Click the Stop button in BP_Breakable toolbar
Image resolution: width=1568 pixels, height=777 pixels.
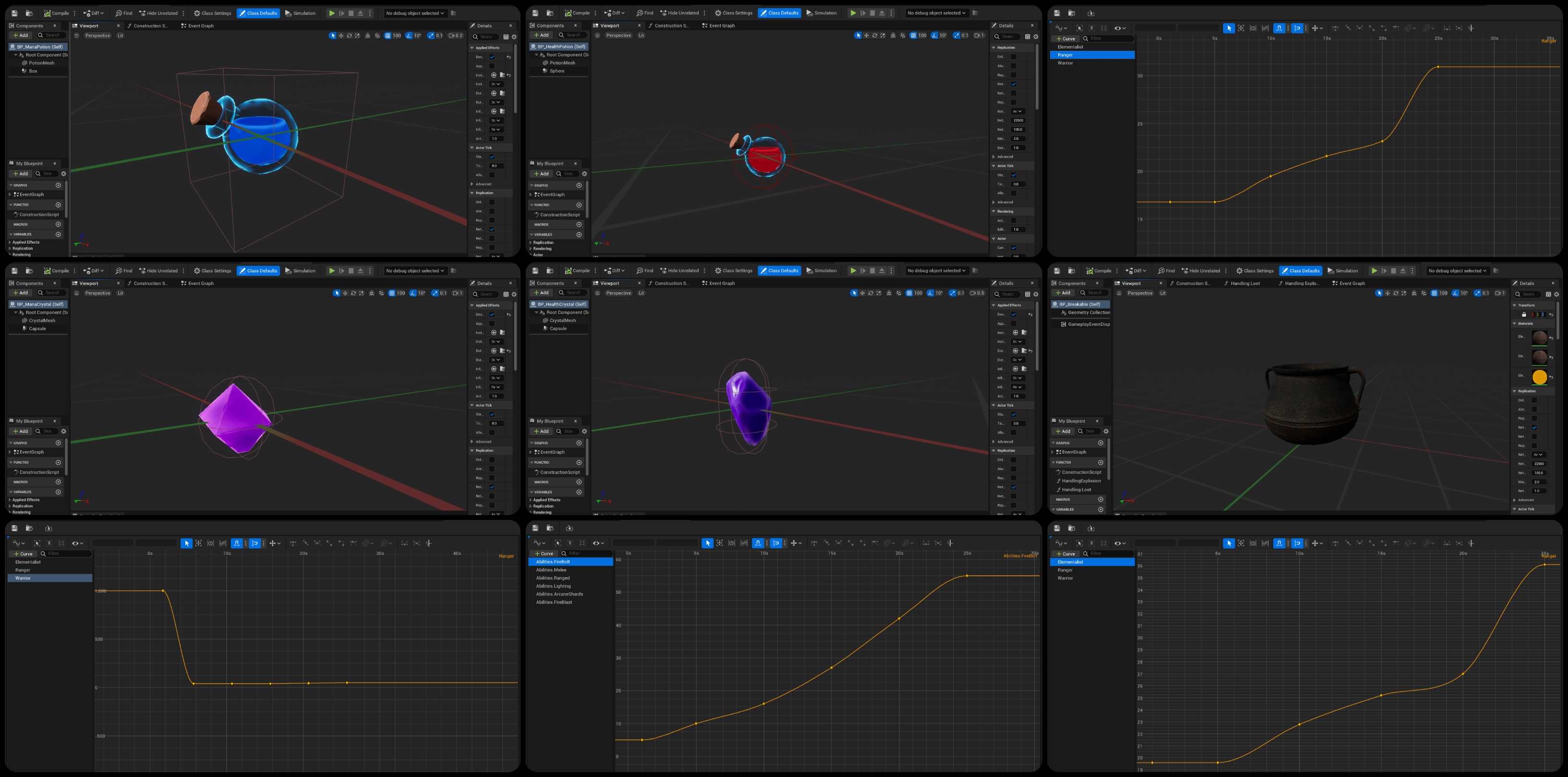tap(1393, 271)
